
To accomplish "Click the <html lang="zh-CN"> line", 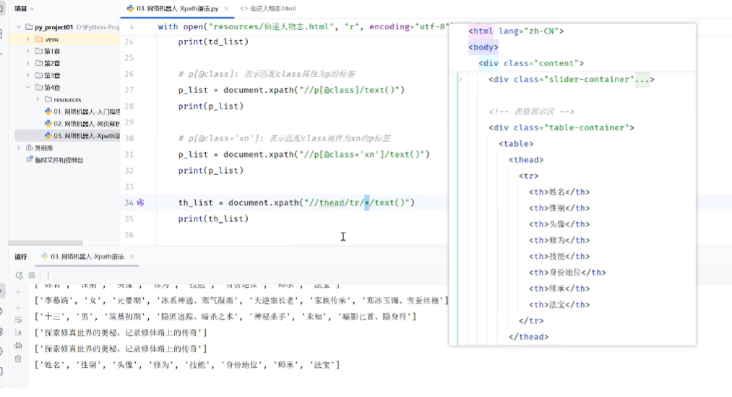I will click(x=516, y=31).
